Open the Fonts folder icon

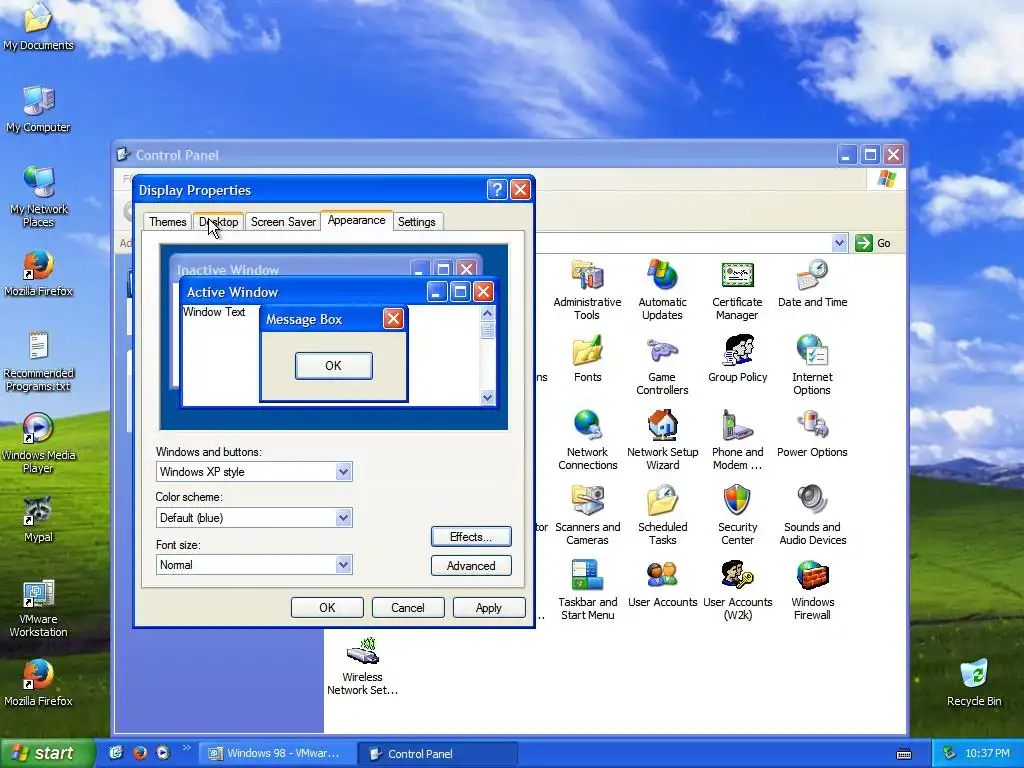click(x=587, y=359)
